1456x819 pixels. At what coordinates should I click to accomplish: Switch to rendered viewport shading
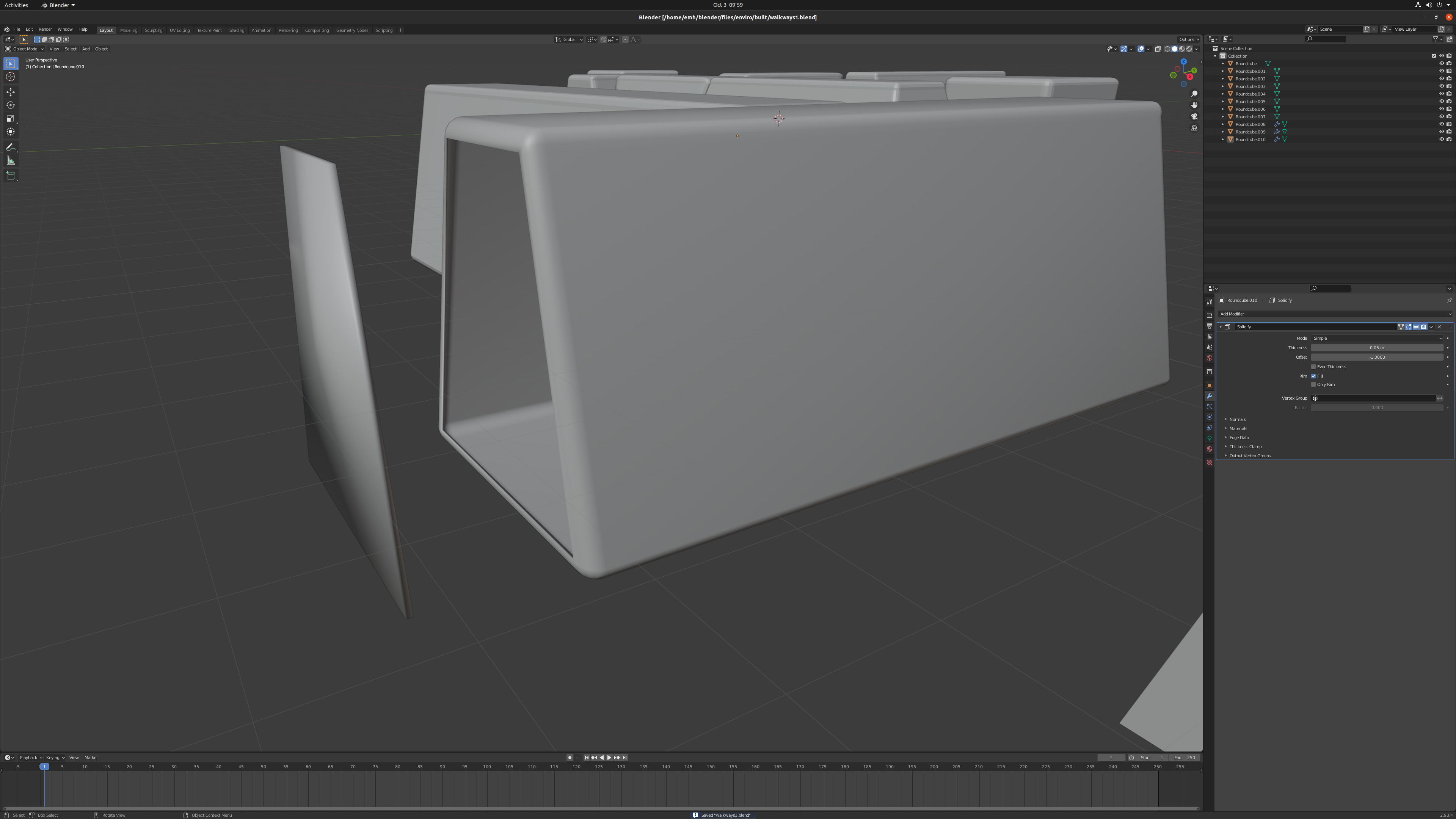[1189, 49]
